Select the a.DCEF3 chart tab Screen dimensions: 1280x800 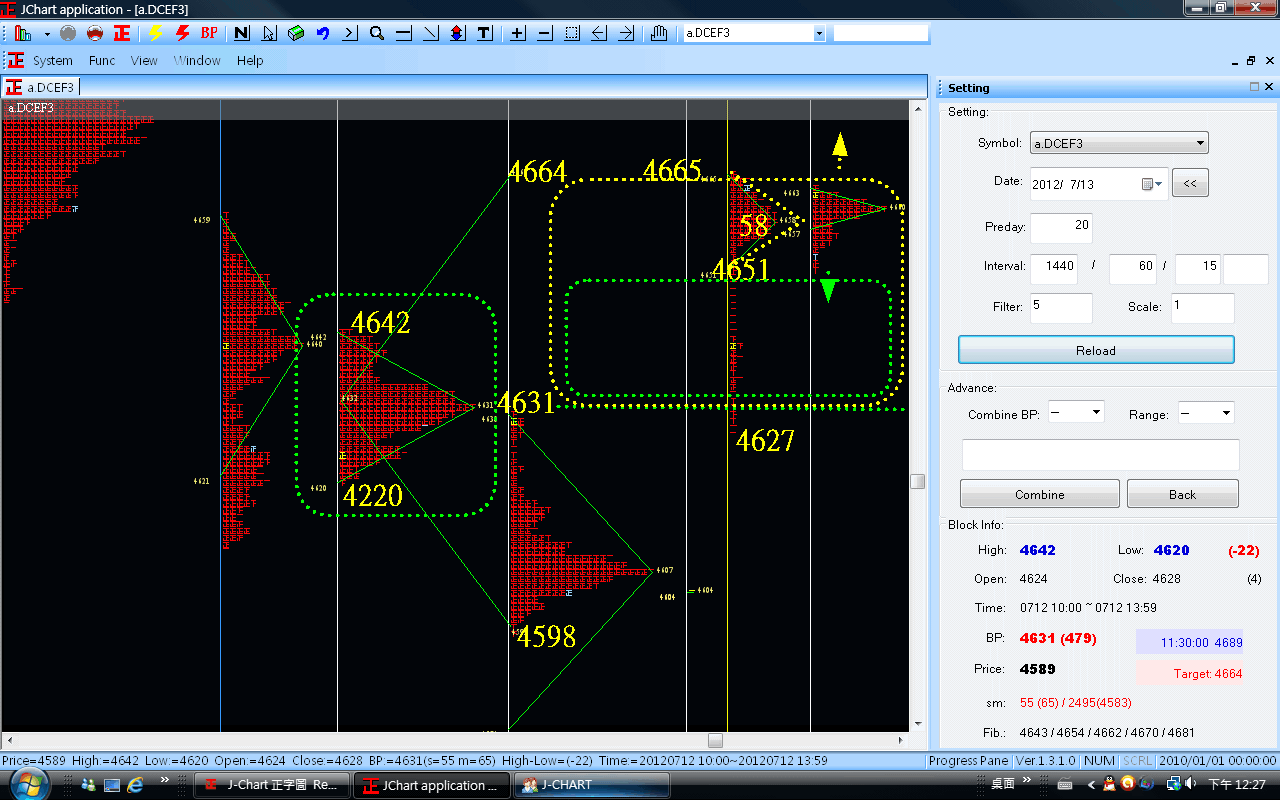pos(41,88)
